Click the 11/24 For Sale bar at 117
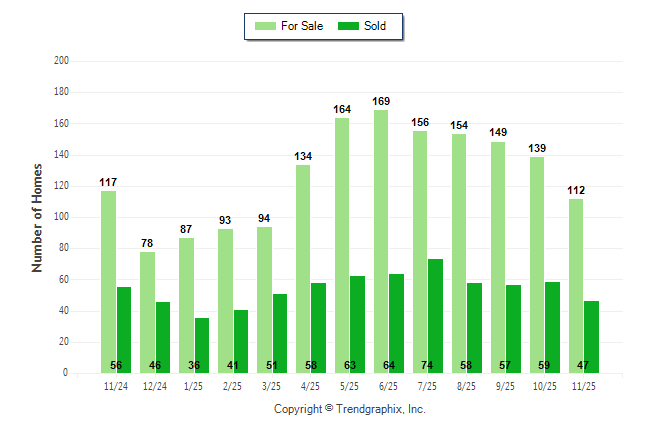 point(108,281)
